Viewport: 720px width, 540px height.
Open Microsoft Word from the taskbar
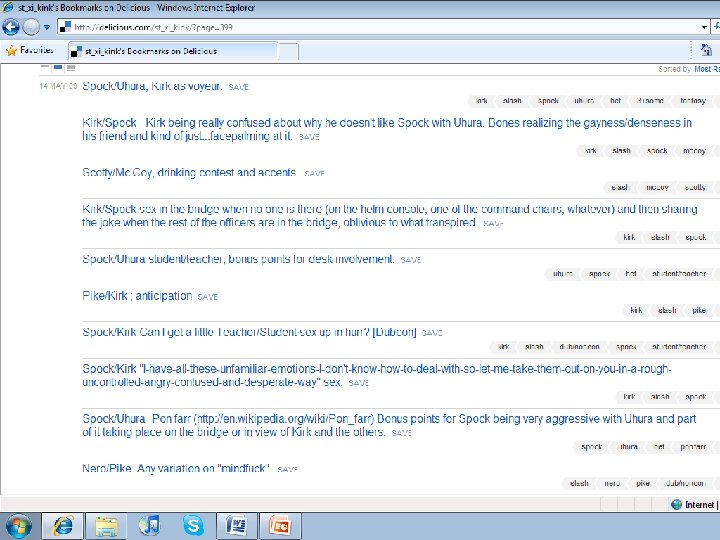click(236, 526)
